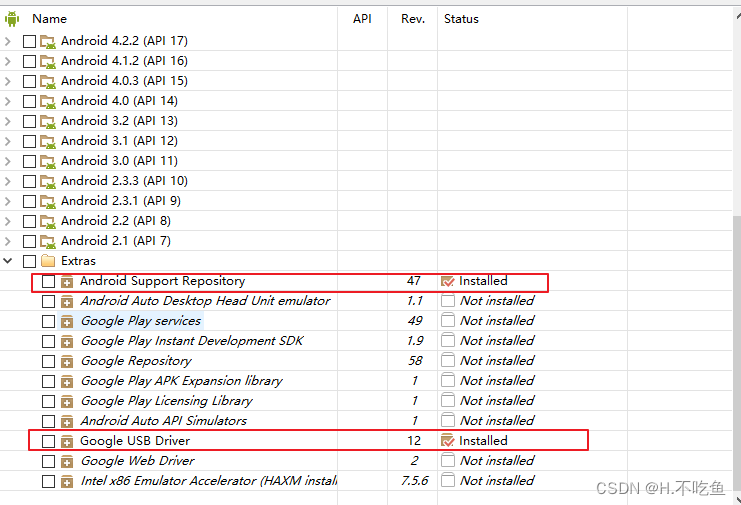
Task: Click package icon of Android Support Repository
Action: coord(67,282)
